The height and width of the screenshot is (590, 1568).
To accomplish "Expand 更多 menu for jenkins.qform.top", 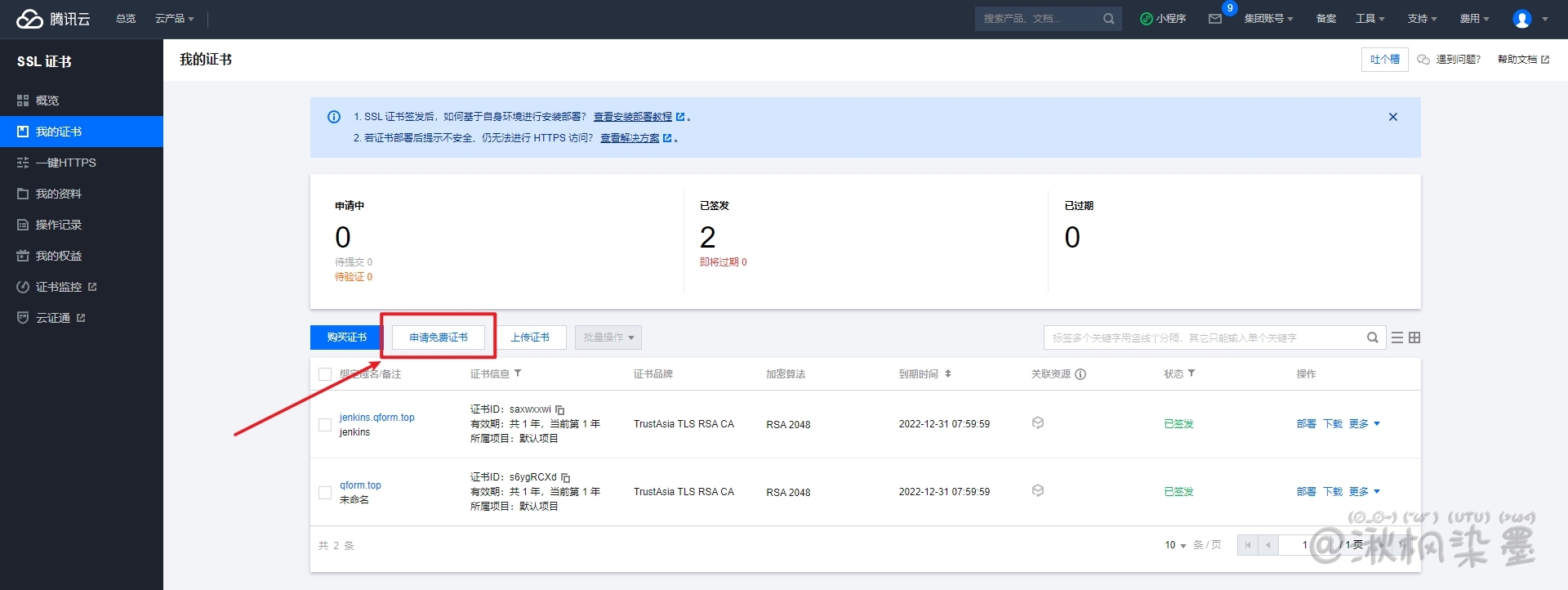I will point(1364,424).
